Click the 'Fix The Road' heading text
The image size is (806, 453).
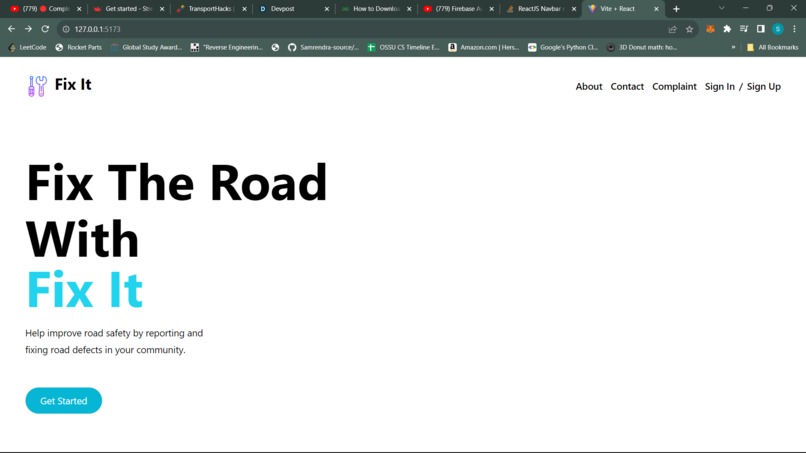point(177,183)
